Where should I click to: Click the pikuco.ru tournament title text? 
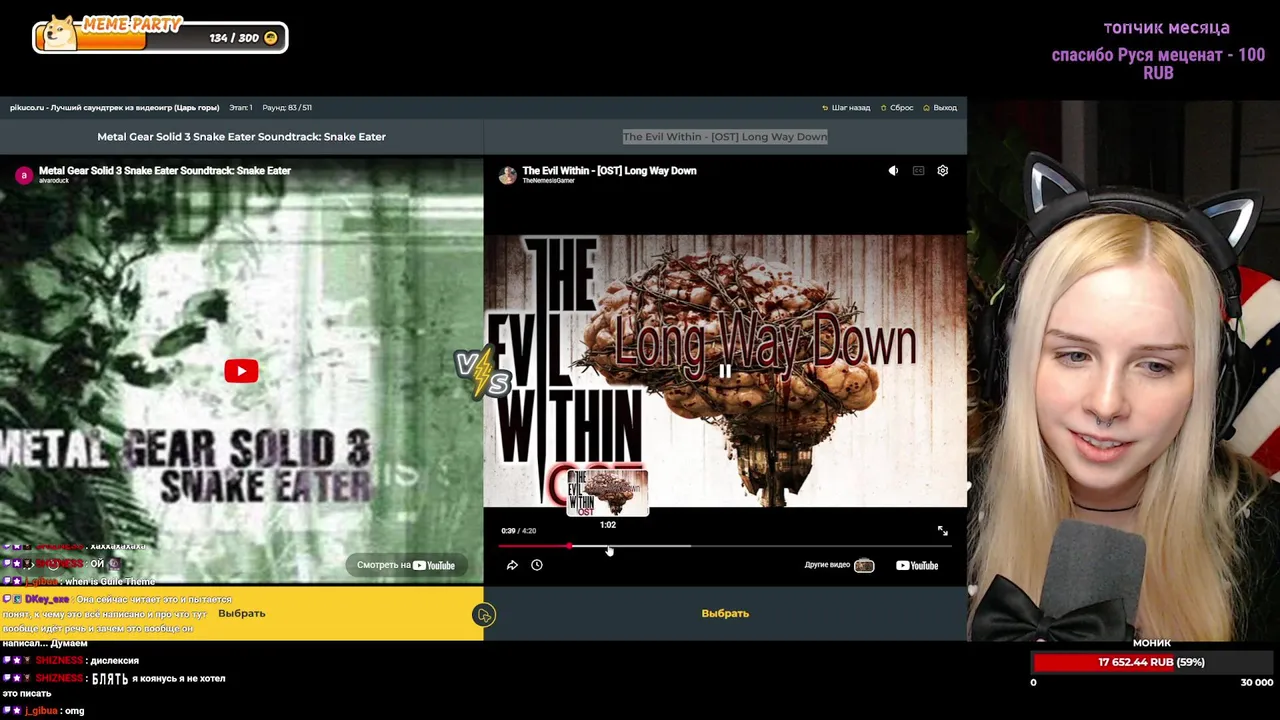114,107
